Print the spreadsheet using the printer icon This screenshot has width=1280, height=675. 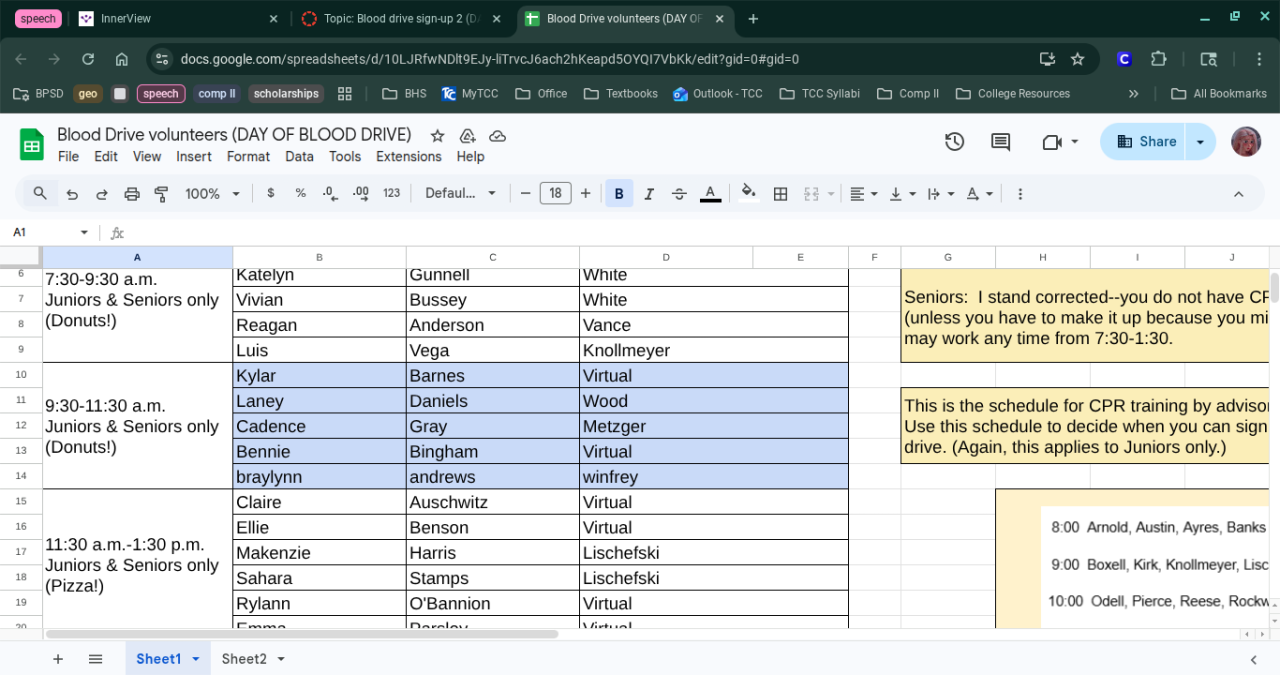pyautogui.click(x=132, y=194)
